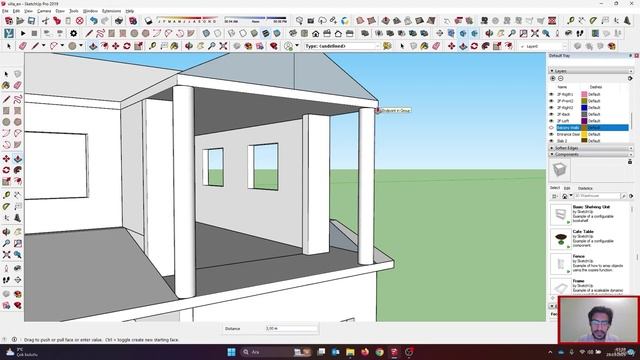Hide the 2F-Front2 layer eye
The width and height of the screenshot is (640, 360).
[x=551, y=101]
